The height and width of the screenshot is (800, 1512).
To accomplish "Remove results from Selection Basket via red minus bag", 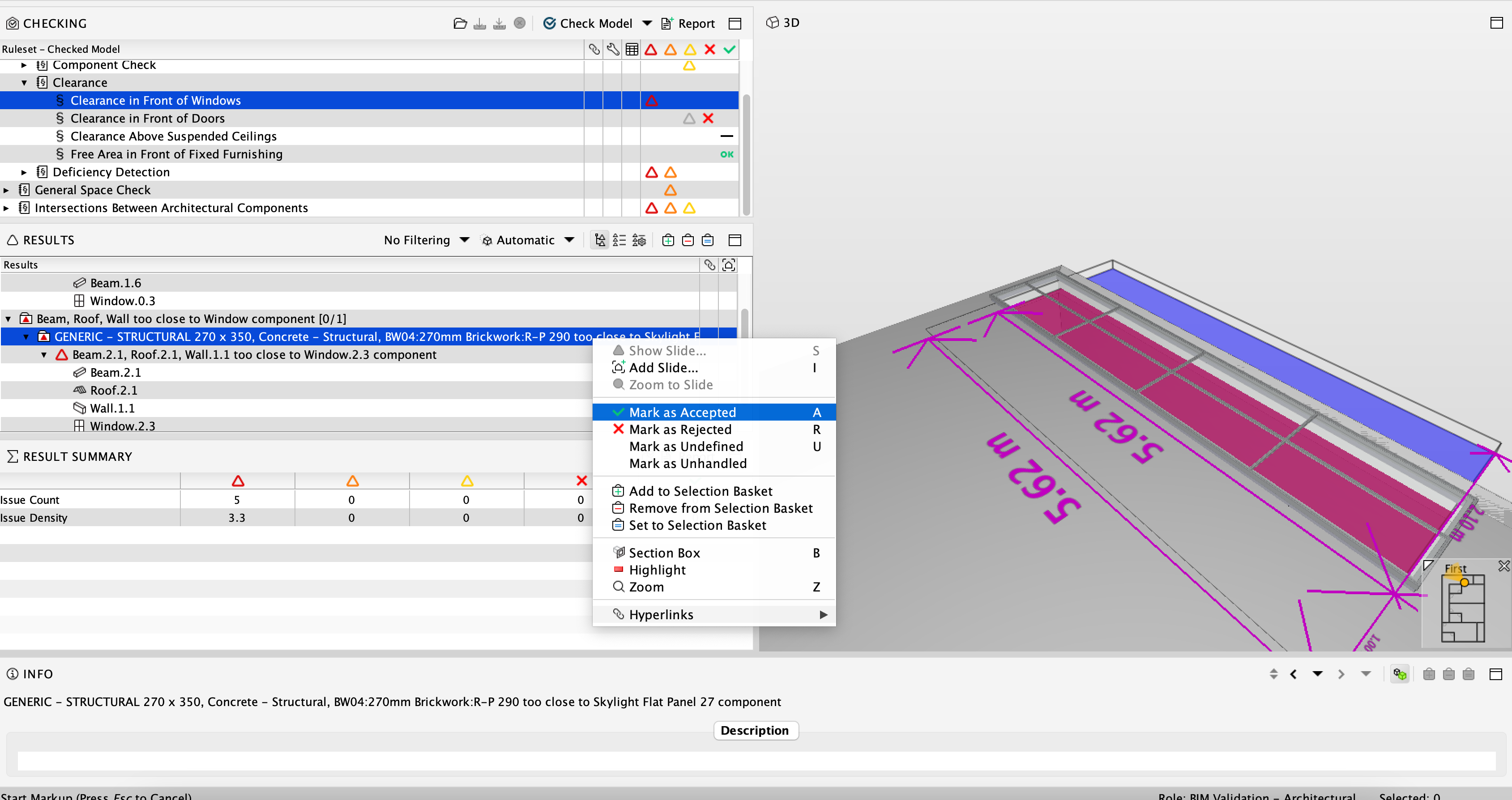I will 688,240.
